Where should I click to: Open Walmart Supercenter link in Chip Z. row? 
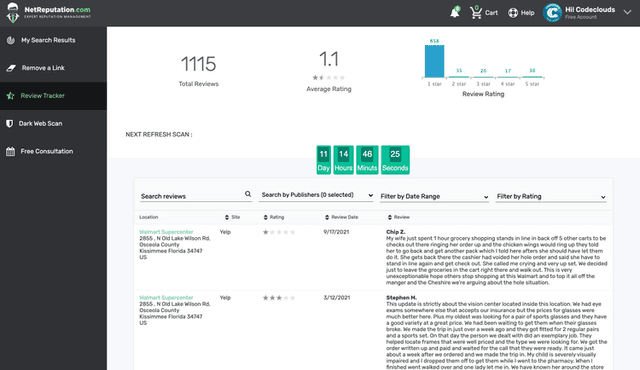pyautogui.click(x=166, y=232)
